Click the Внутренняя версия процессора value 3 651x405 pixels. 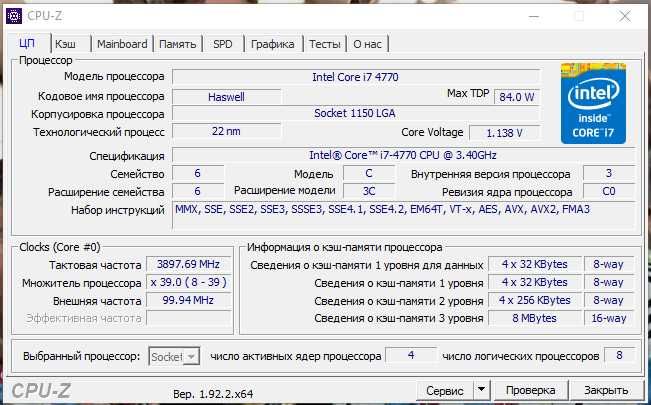pyautogui.click(x=609, y=173)
